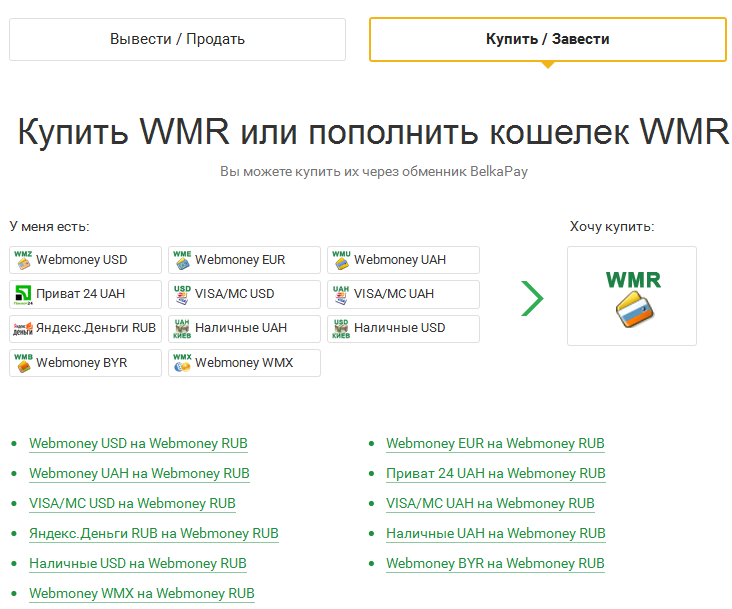Choose the Webmoney WMX label
This screenshot has width=732, height=609.
tap(244, 363)
